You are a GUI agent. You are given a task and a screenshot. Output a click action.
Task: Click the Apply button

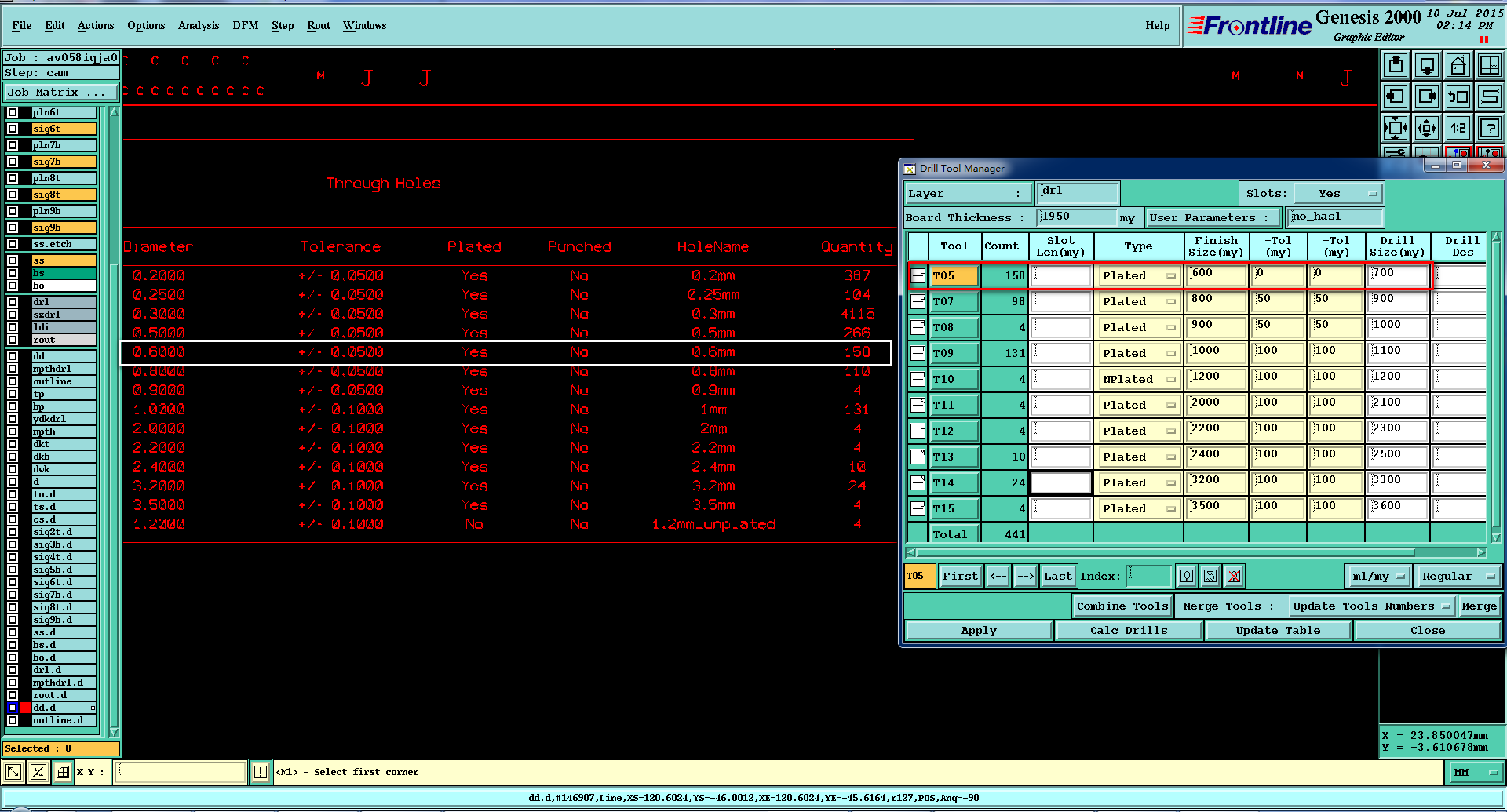[x=979, y=630]
